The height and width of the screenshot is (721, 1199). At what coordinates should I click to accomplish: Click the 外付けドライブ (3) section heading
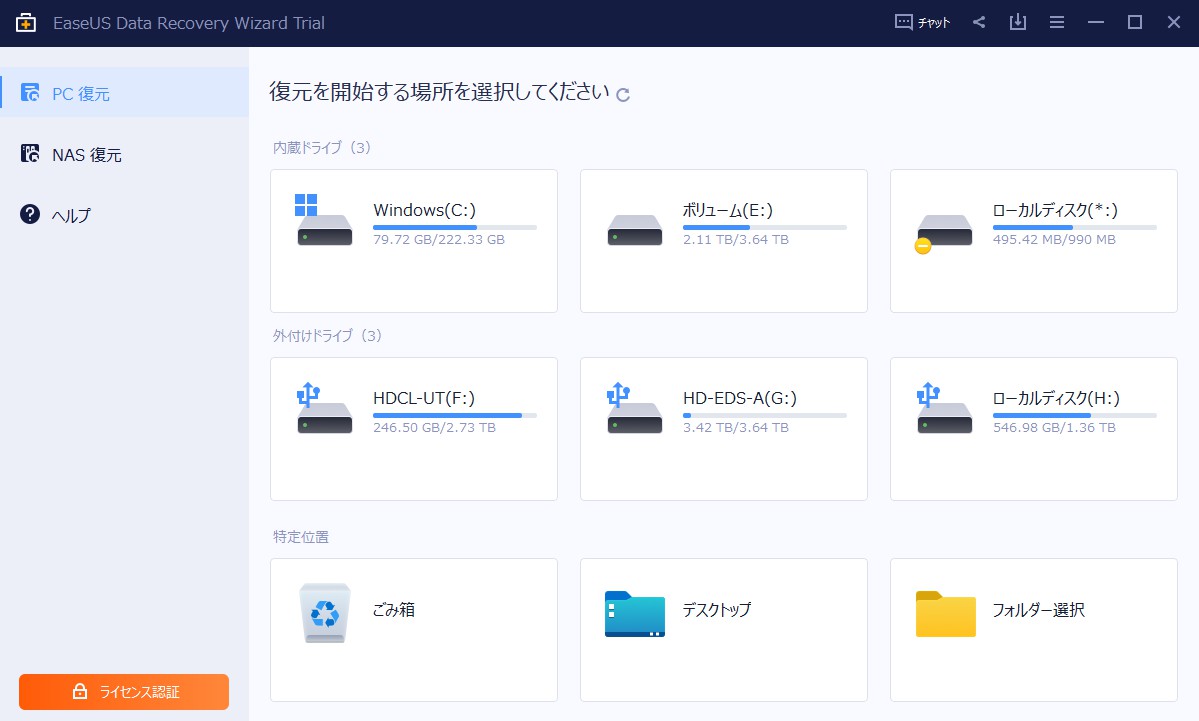[x=327, y=336]
